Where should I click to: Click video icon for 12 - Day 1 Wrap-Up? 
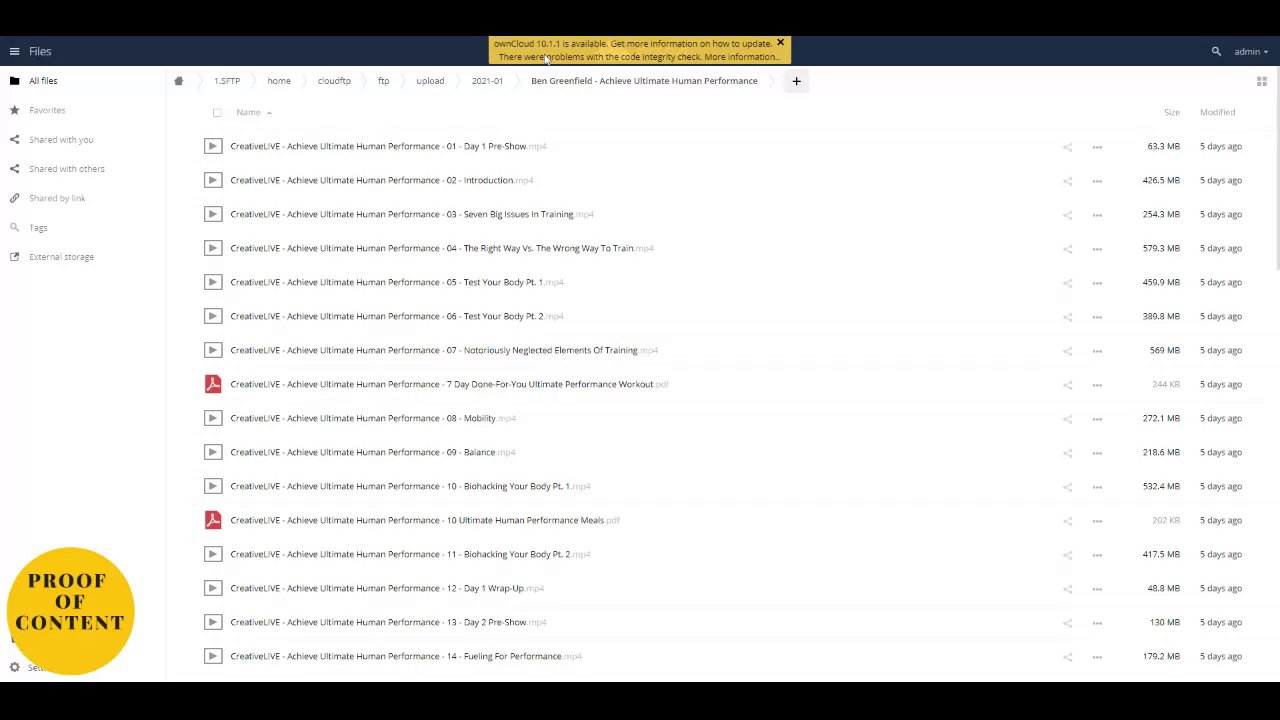point(213,588)
